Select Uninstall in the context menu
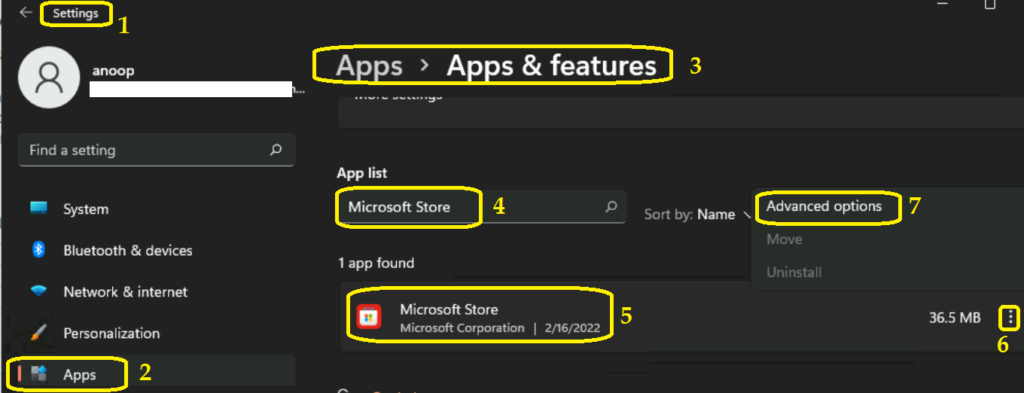The height and width of the screenshot is (393, 1024). [x=793, y=272]
